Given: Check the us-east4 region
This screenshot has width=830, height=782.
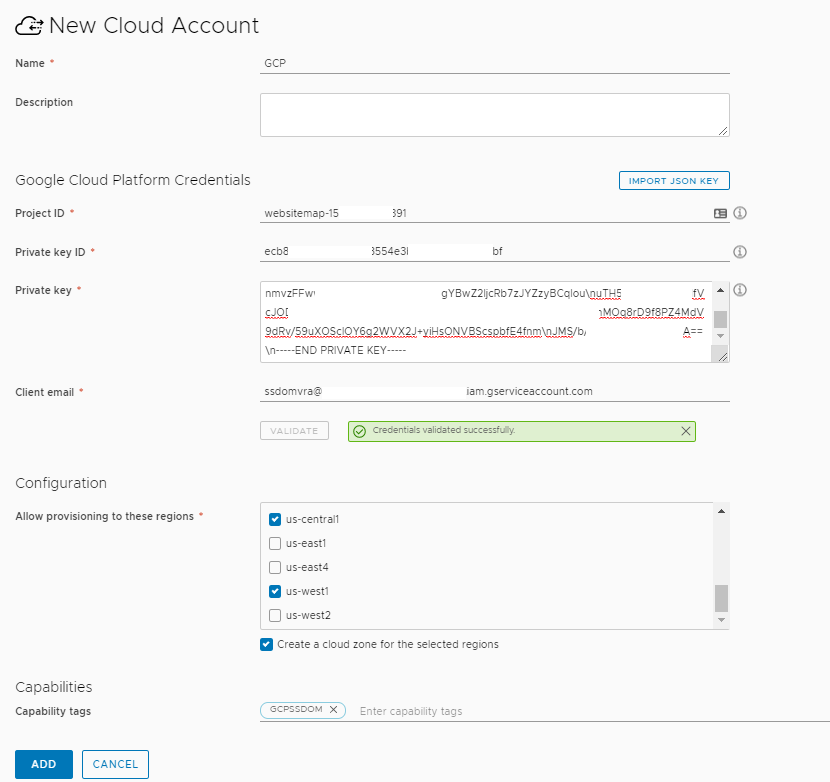Looking at the screenshot, I should (x=275, y=567).
